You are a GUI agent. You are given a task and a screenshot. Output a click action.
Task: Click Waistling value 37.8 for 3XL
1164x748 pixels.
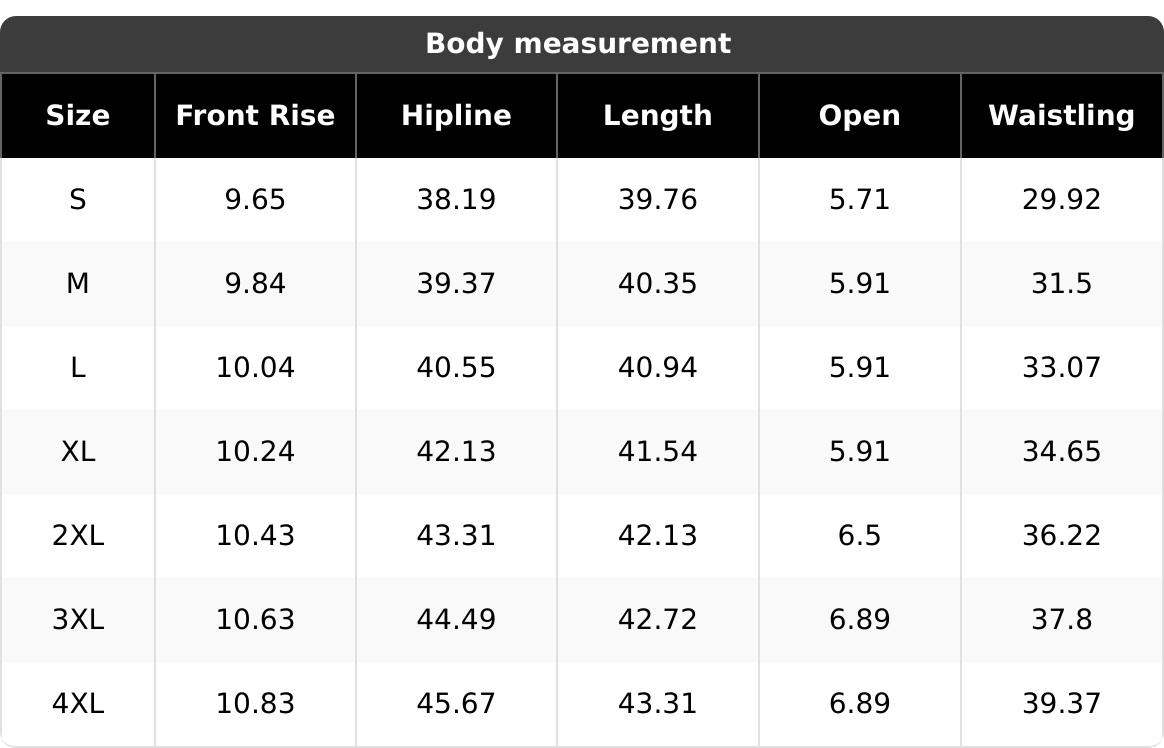pyautogui.click(x=1061, y=620)
